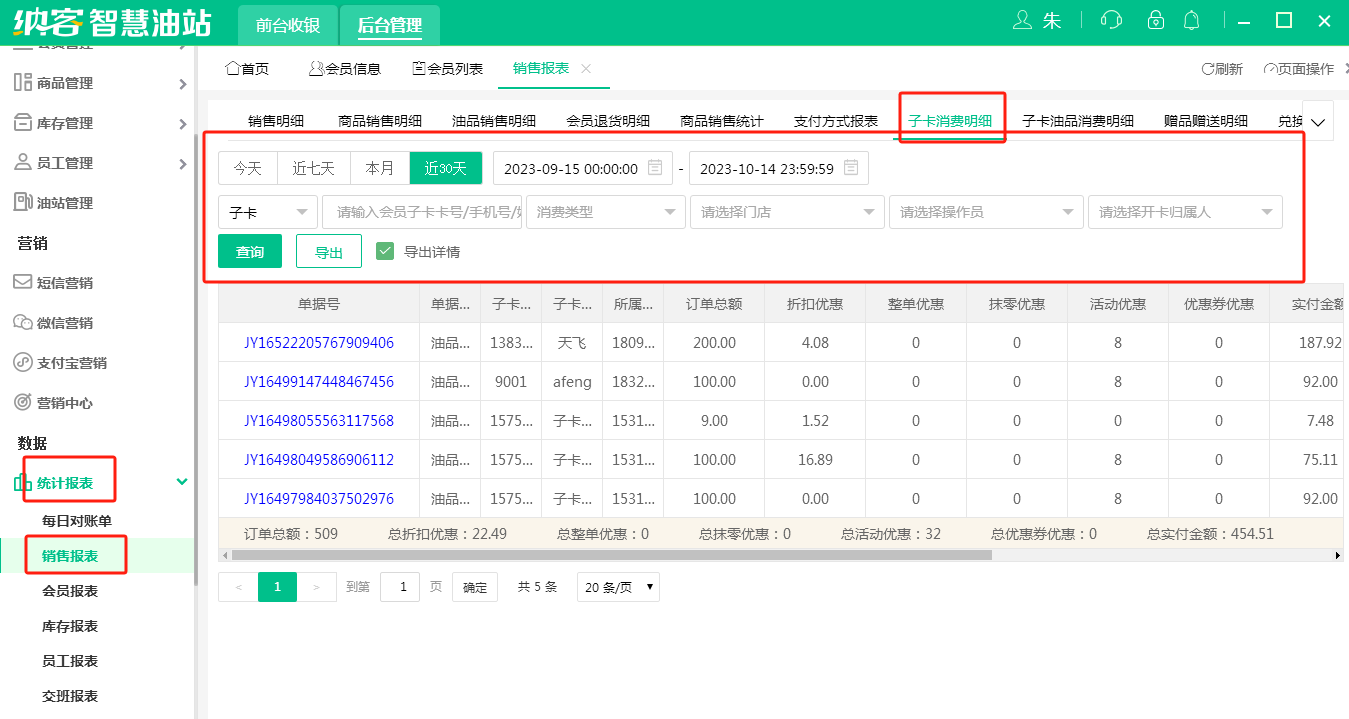Click the lock screen icon
1349x719 pixels.
pos(1156,20)
